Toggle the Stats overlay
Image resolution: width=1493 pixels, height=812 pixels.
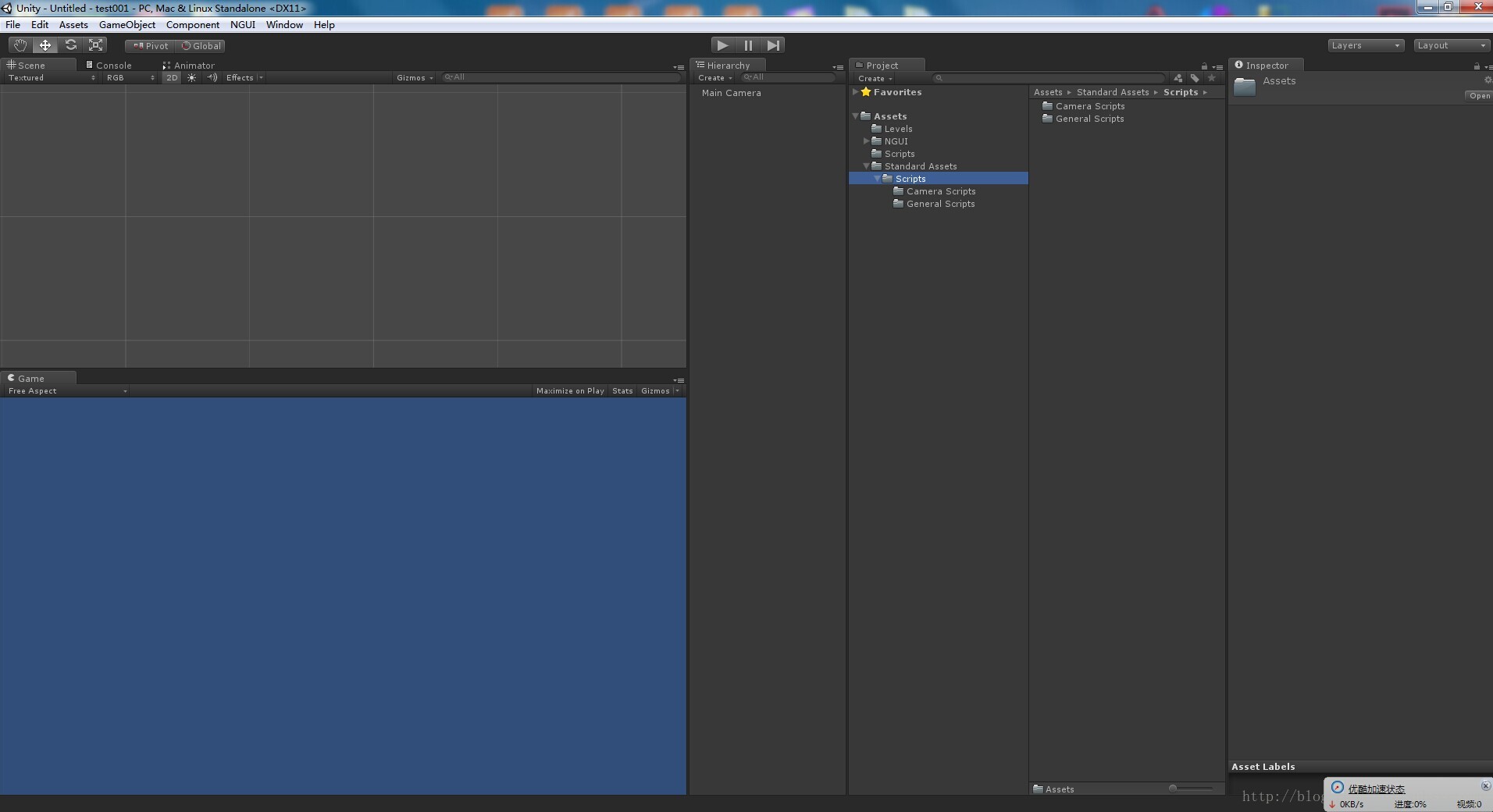tap(622, 391)
